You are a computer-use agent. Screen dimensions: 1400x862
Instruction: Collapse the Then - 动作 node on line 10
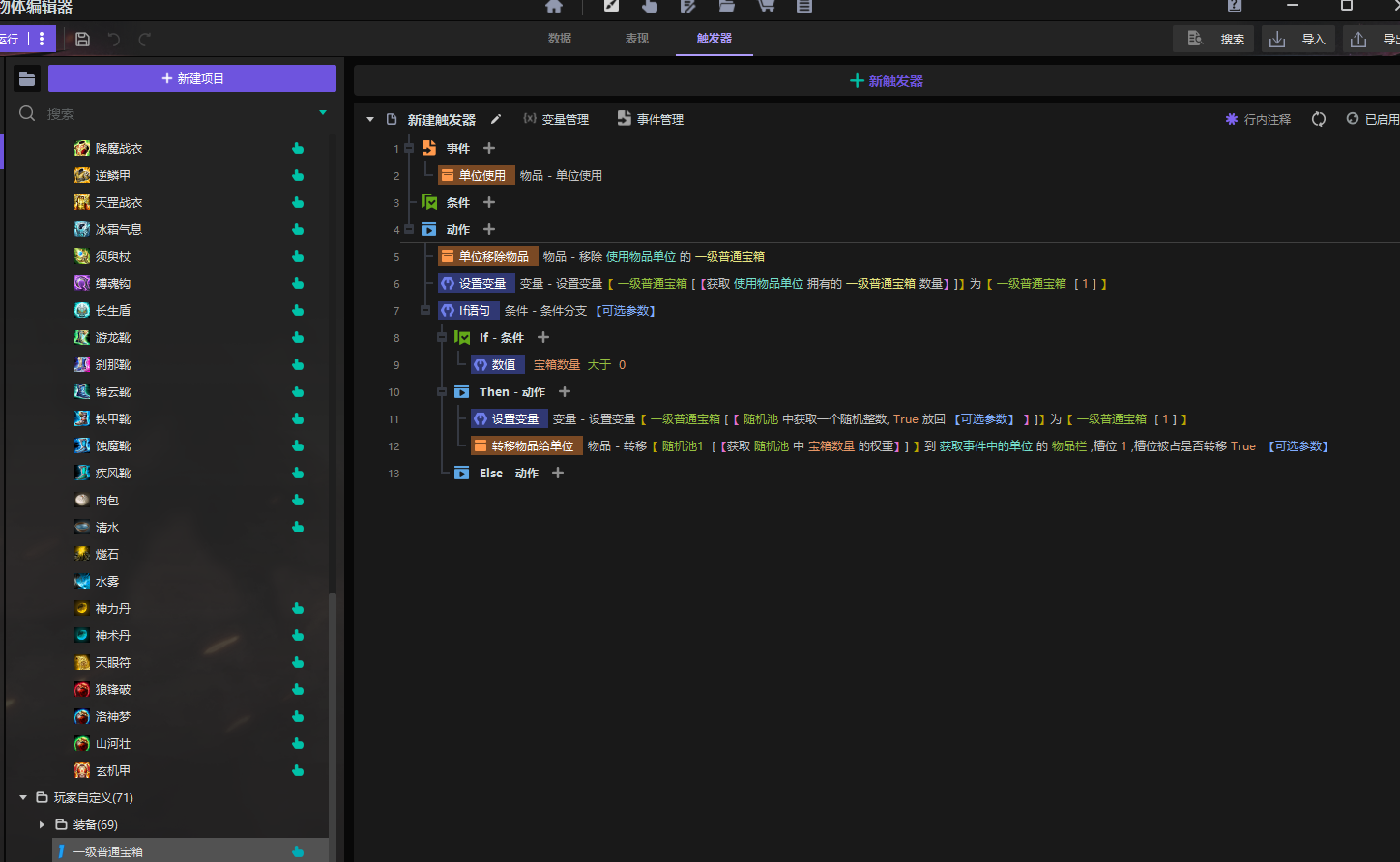tap(442, 391)
